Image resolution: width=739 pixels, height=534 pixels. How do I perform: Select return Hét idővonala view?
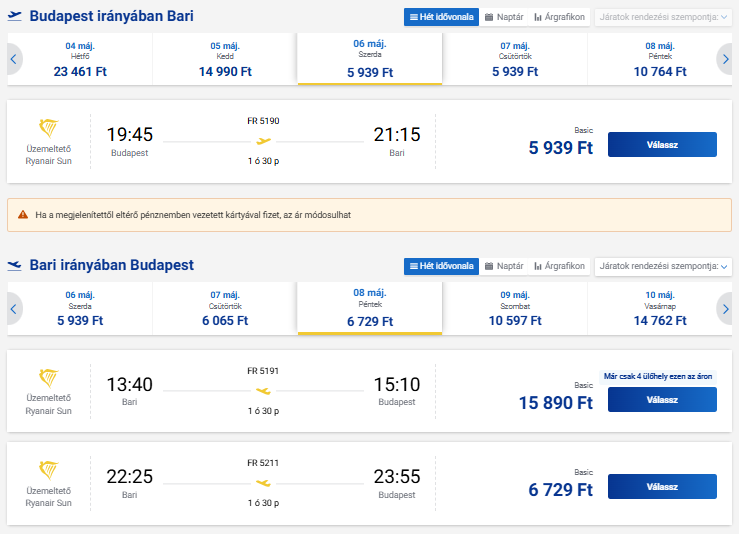click(440, 266)
